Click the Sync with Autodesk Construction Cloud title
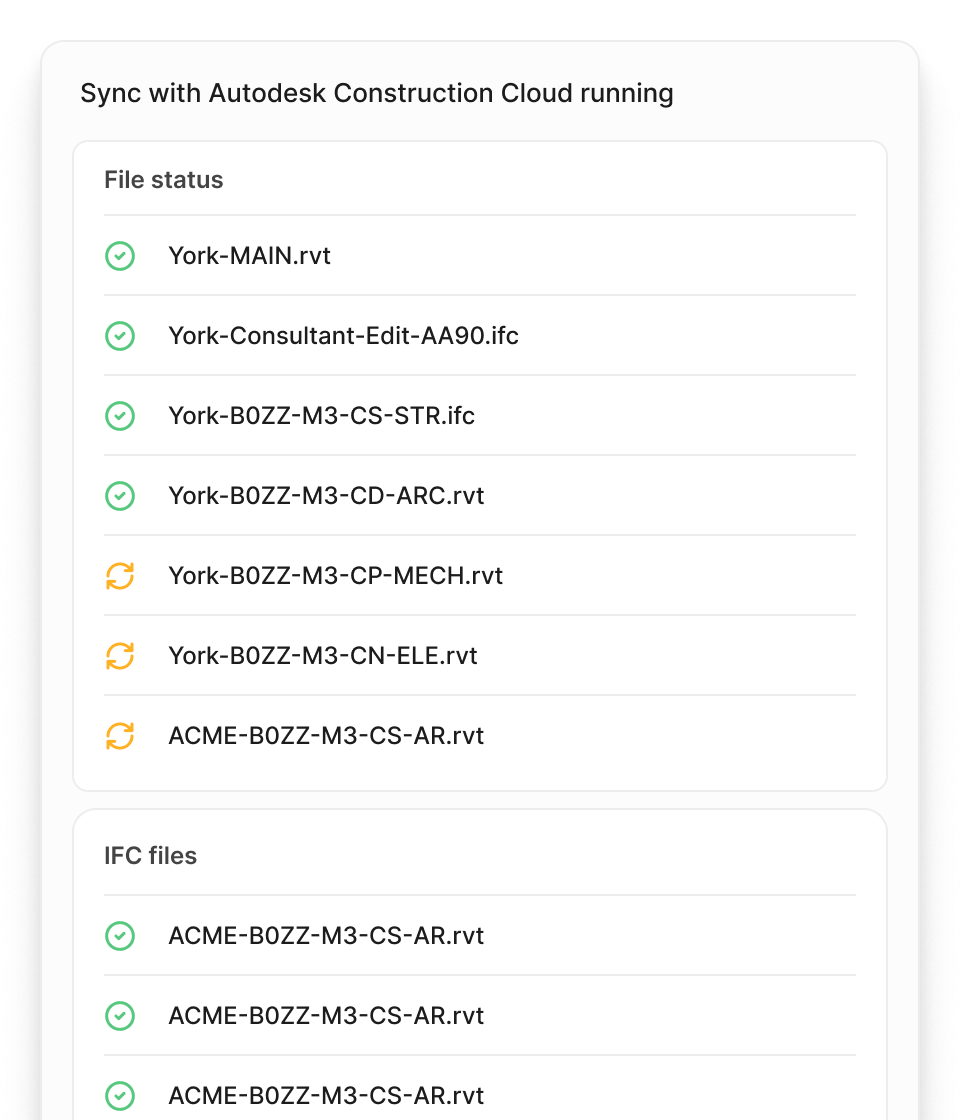This screenshot has width=960, height=1120. 377,93
